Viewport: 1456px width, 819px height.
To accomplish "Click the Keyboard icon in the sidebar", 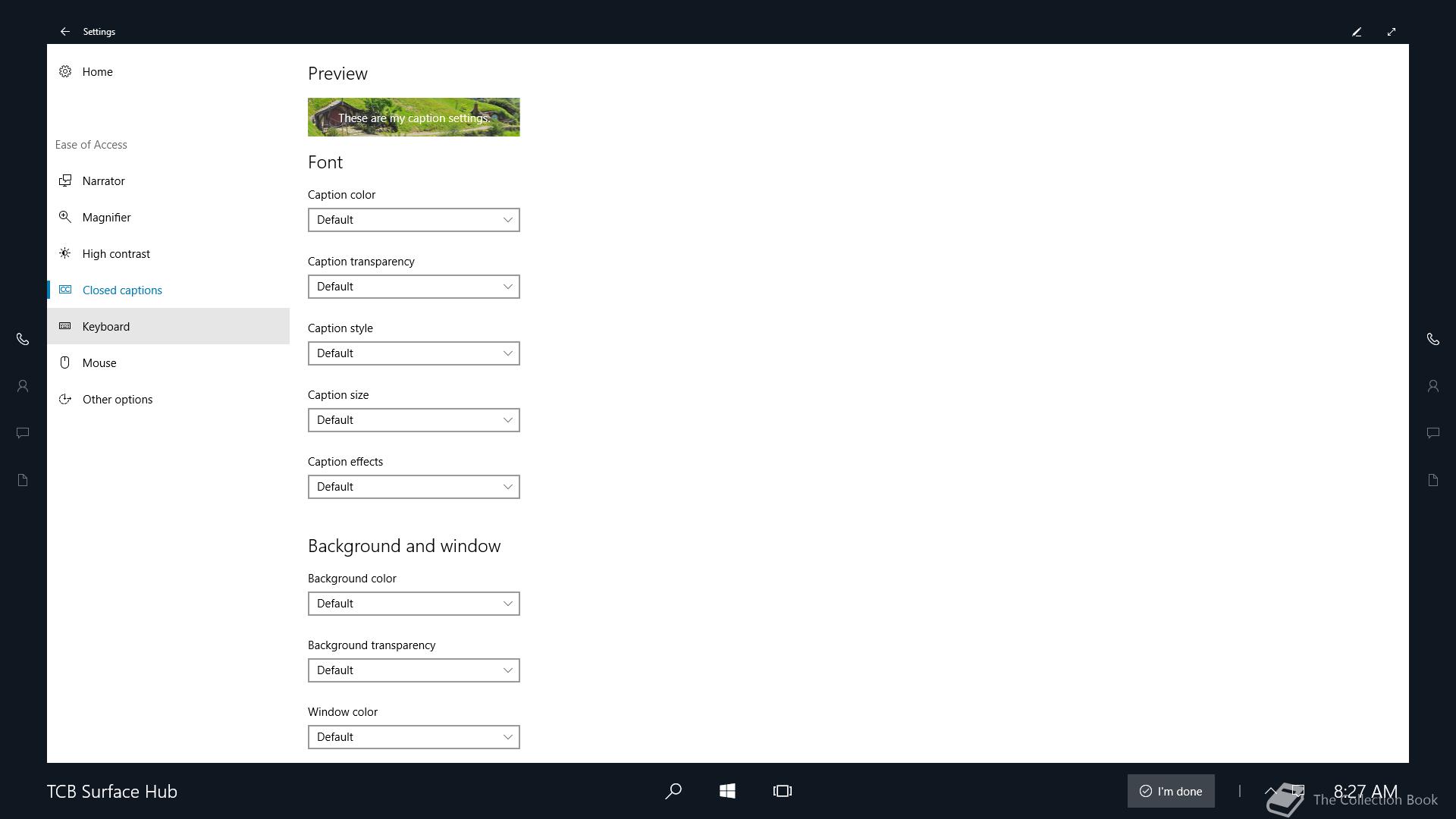I will pyautogui.click(x=65, y=326).
